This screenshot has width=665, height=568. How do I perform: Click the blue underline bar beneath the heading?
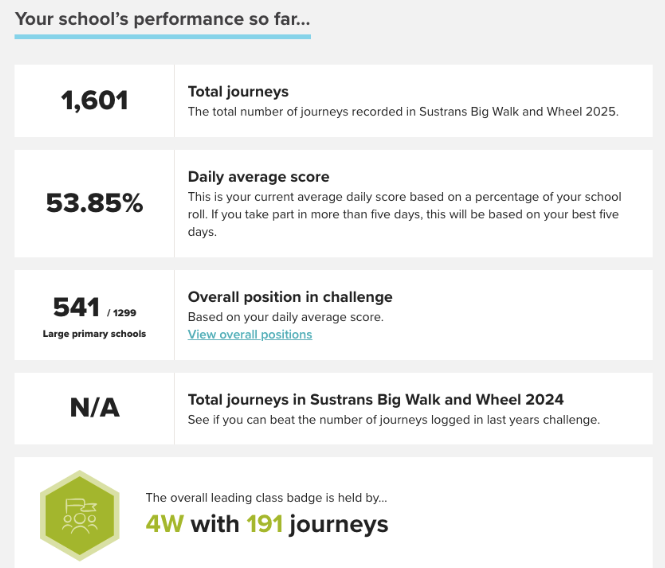pyautogui.click(x=162, y=37)
